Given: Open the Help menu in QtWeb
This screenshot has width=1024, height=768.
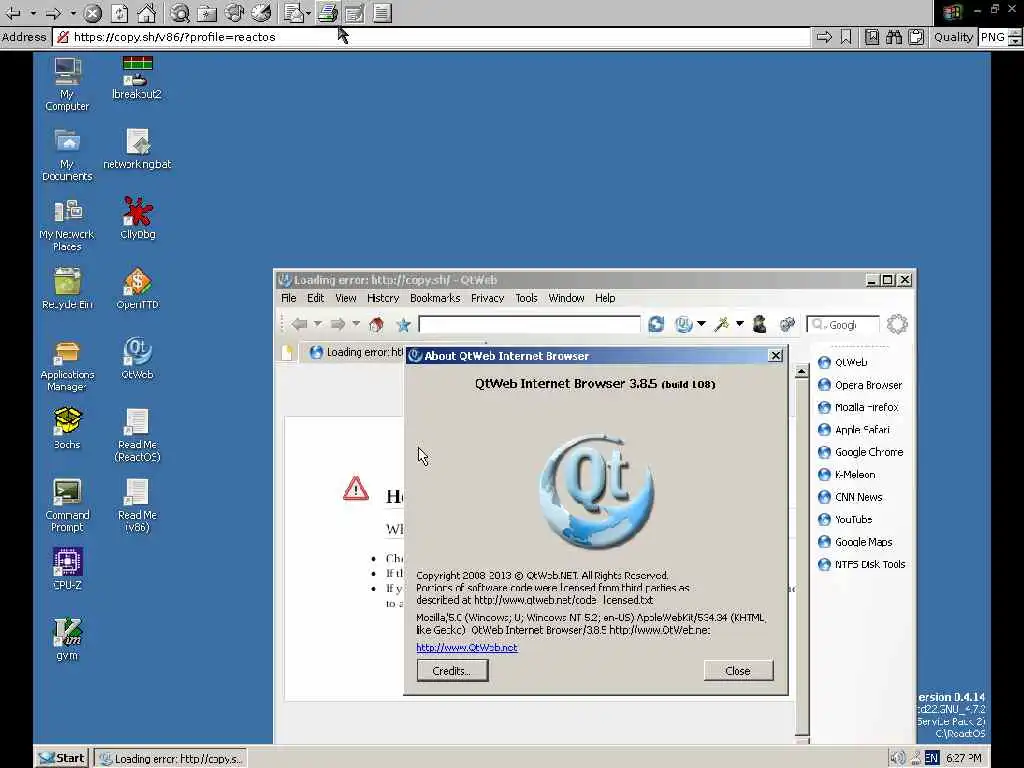Looking at the screenshot, I should (605, 298).
